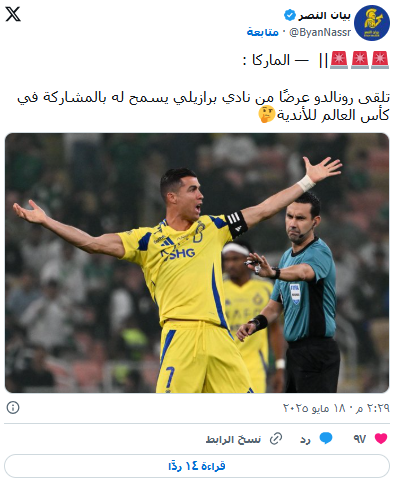Screen dimensions: 401x486
Task: Click the blue reply bubble icon
Action: (x=326, y=438)
